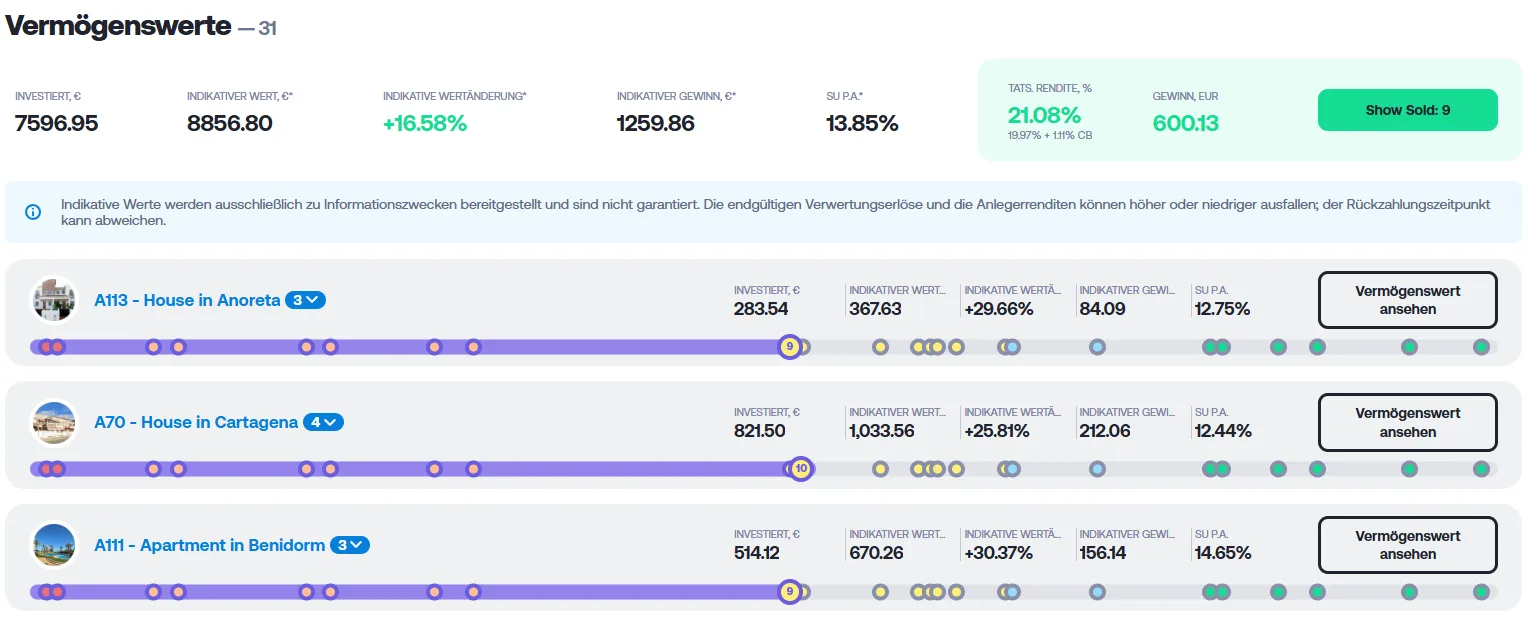Image resolution: width=1530 pixels, height=617 pixels.
Task: Select stage 9 marker on Anoreta timeline
Action: pos(789,347)
